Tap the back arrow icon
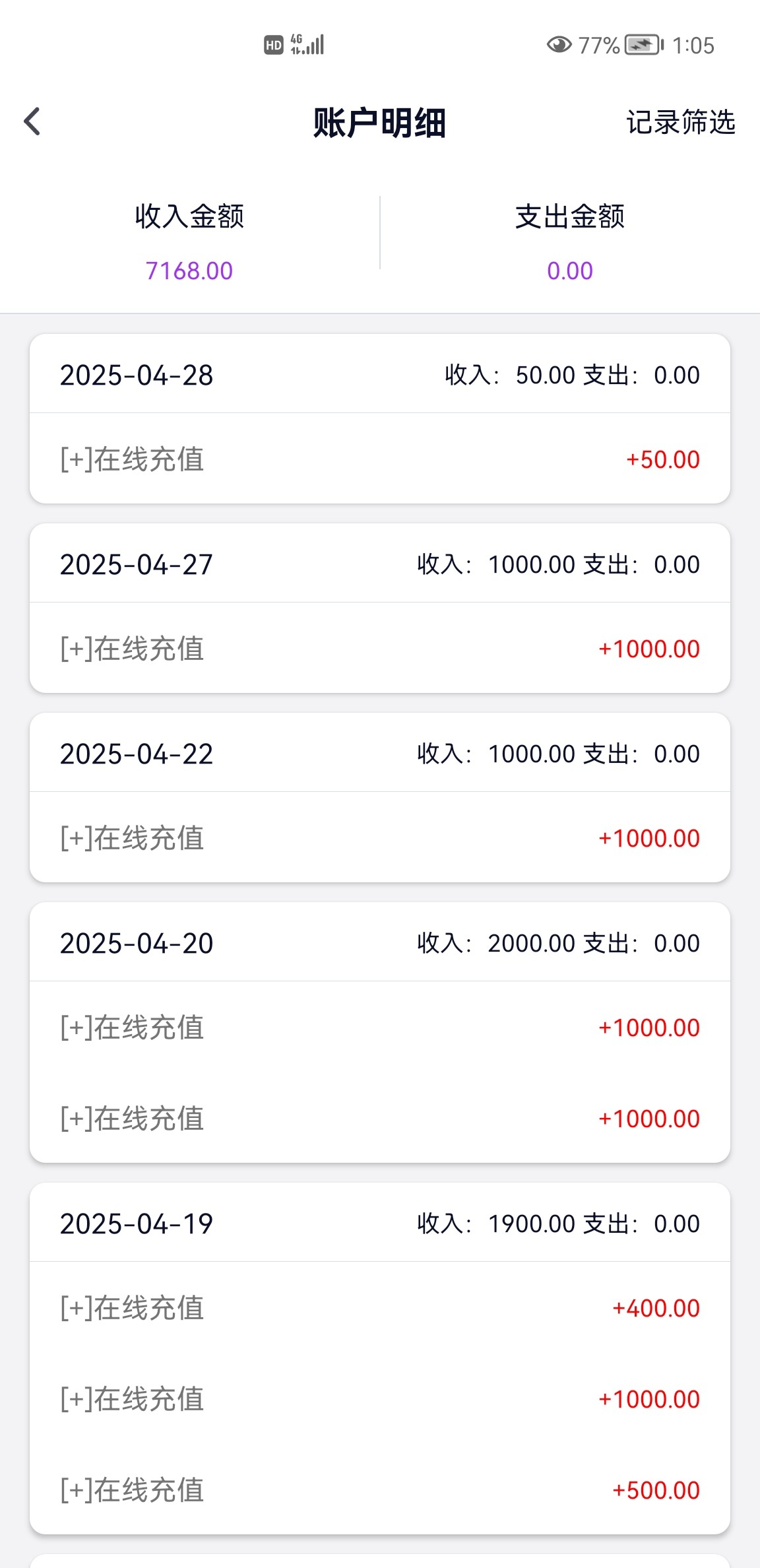This screenshot has height=1568, width=760. [x=32, y=122]
